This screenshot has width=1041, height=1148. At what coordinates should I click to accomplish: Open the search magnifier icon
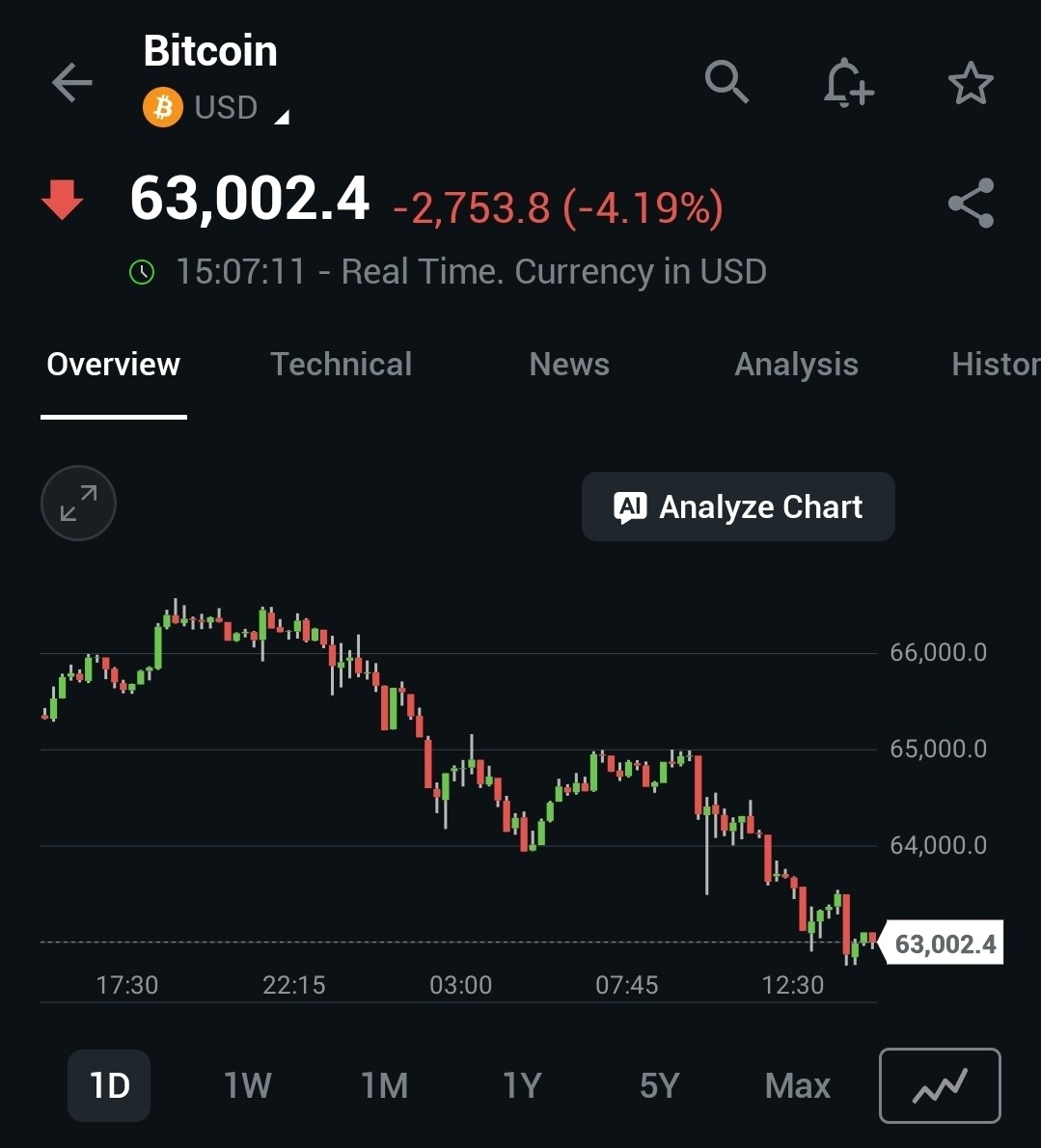[x=726, y=82]
